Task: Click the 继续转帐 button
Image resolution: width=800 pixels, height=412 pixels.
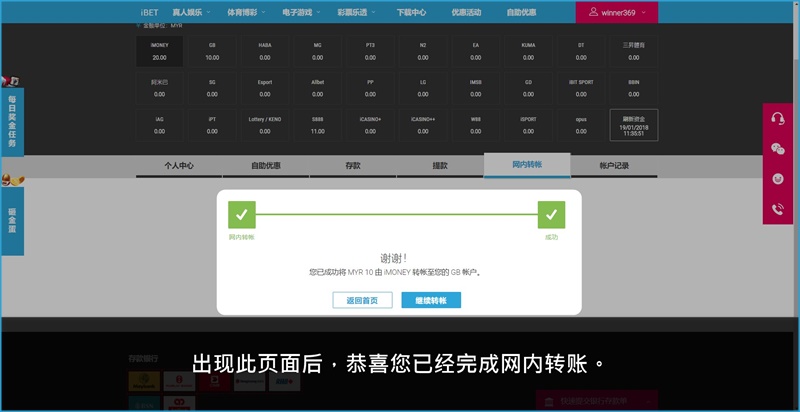Action: pos(431,300)
